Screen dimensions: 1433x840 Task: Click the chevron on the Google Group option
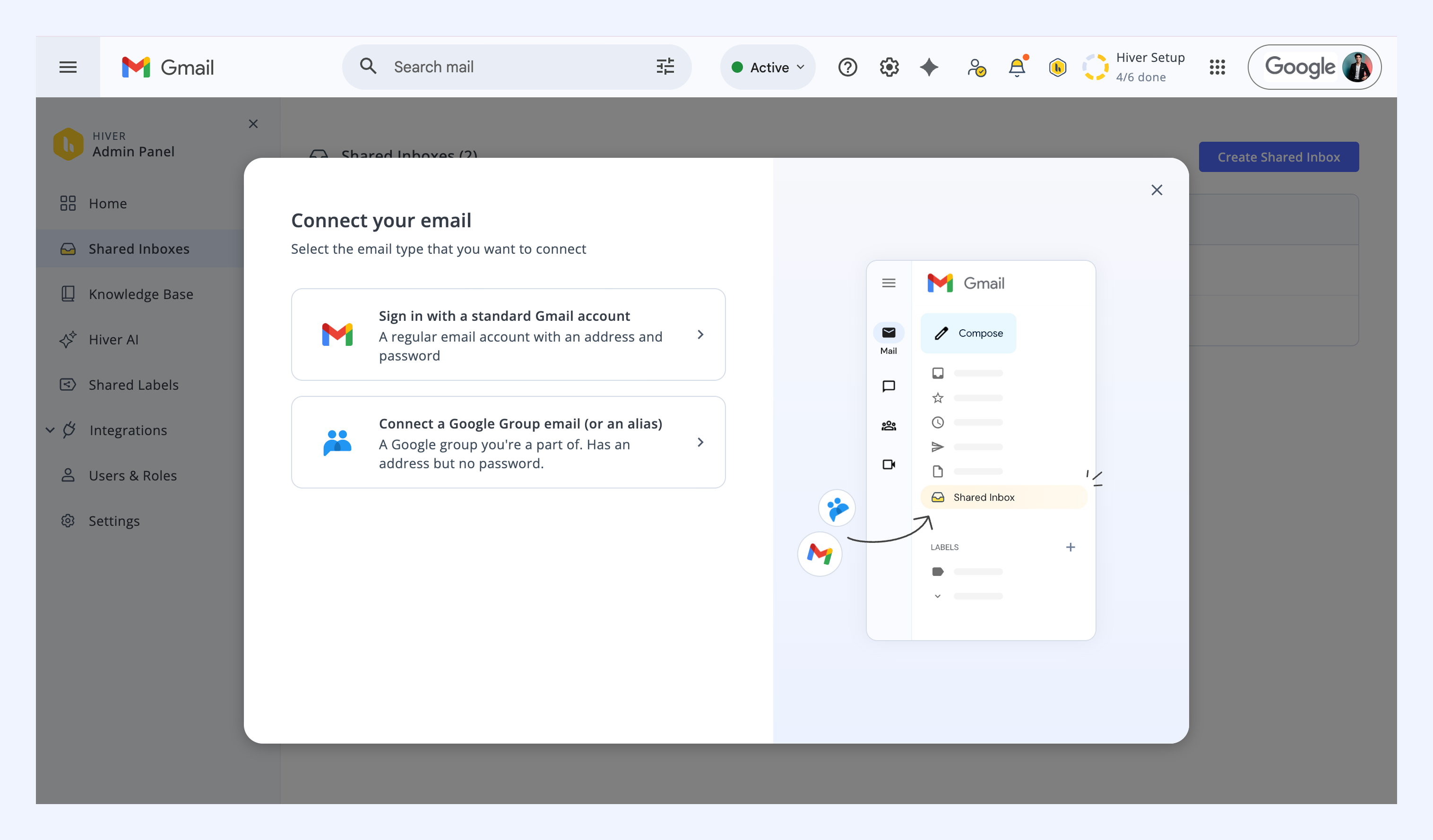(x=700, y=442)
